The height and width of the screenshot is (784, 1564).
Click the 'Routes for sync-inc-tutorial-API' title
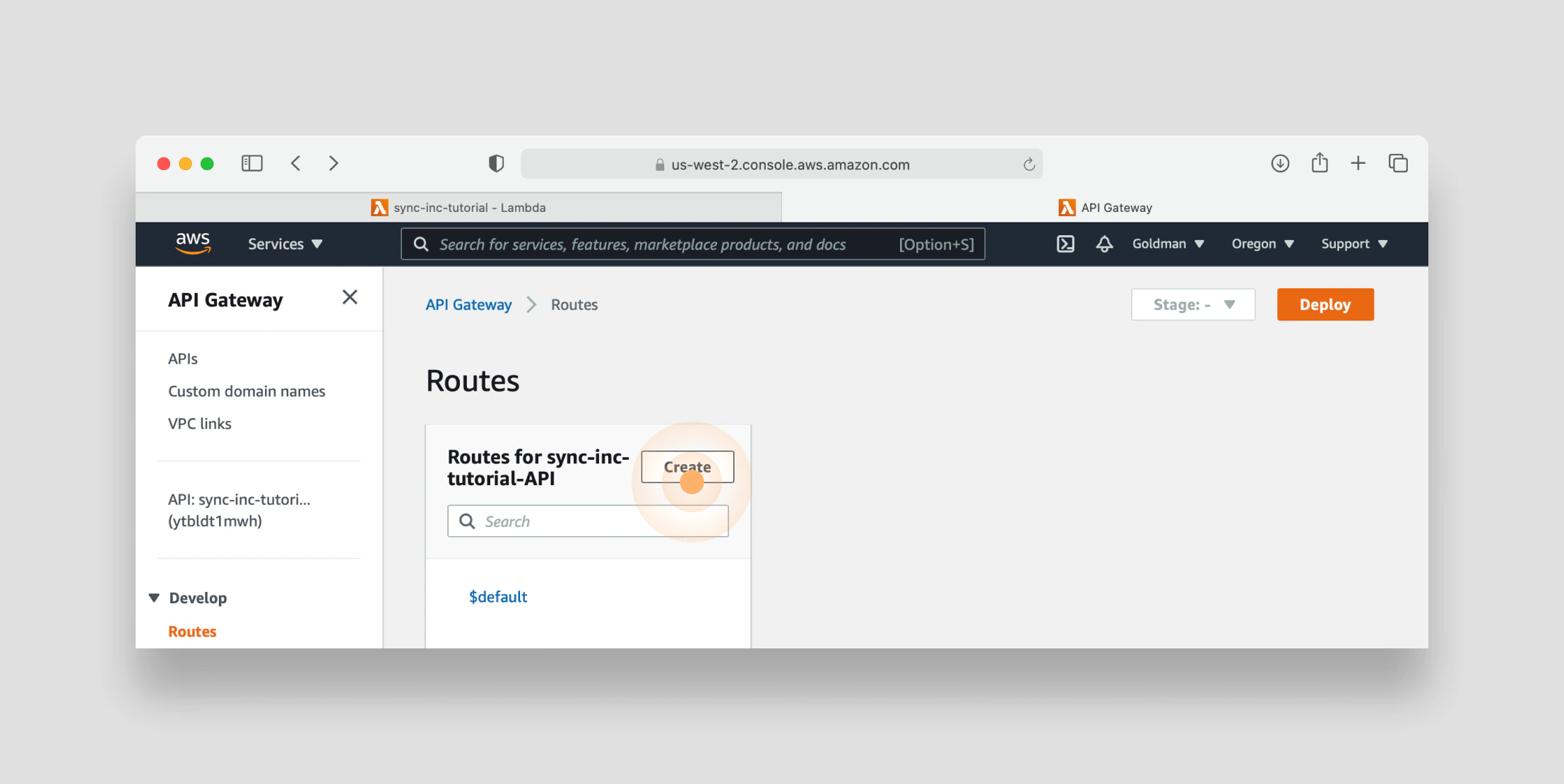point(538,468)
